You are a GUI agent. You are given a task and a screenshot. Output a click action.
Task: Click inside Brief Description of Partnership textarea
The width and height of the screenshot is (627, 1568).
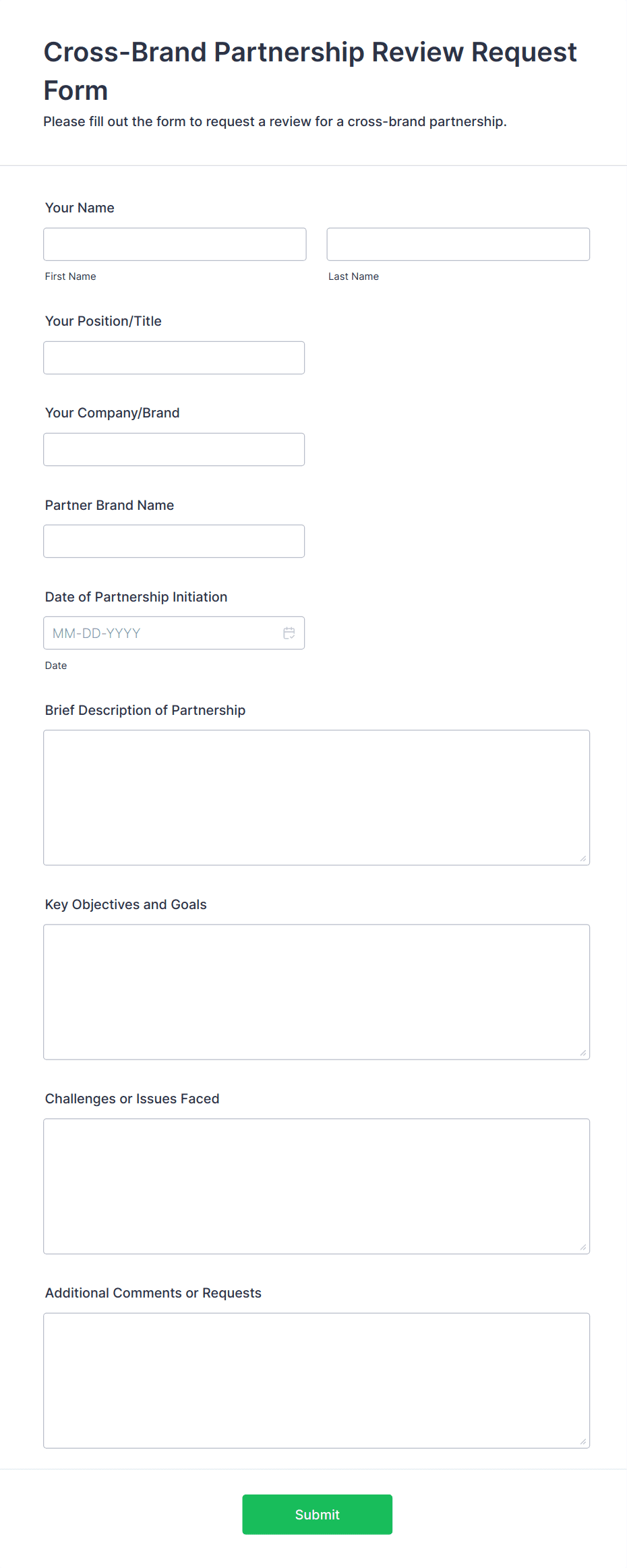coord(316,797)
